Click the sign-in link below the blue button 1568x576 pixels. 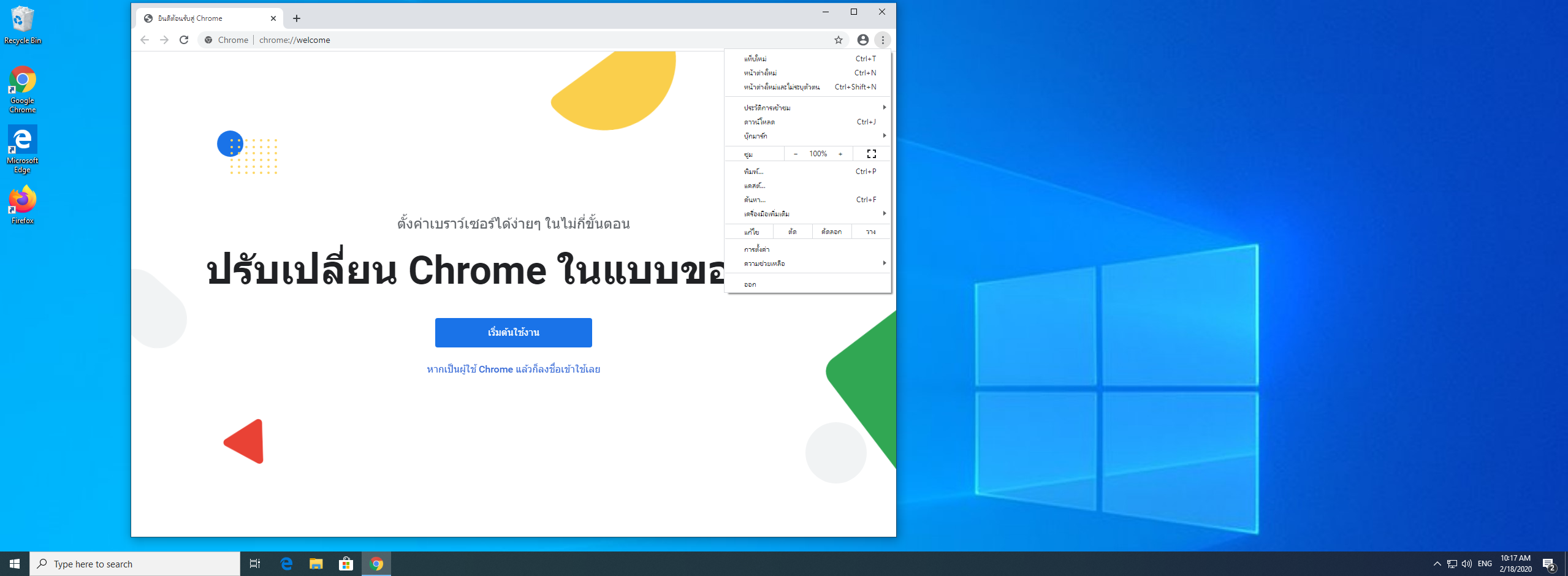click(x=514, y=369)
